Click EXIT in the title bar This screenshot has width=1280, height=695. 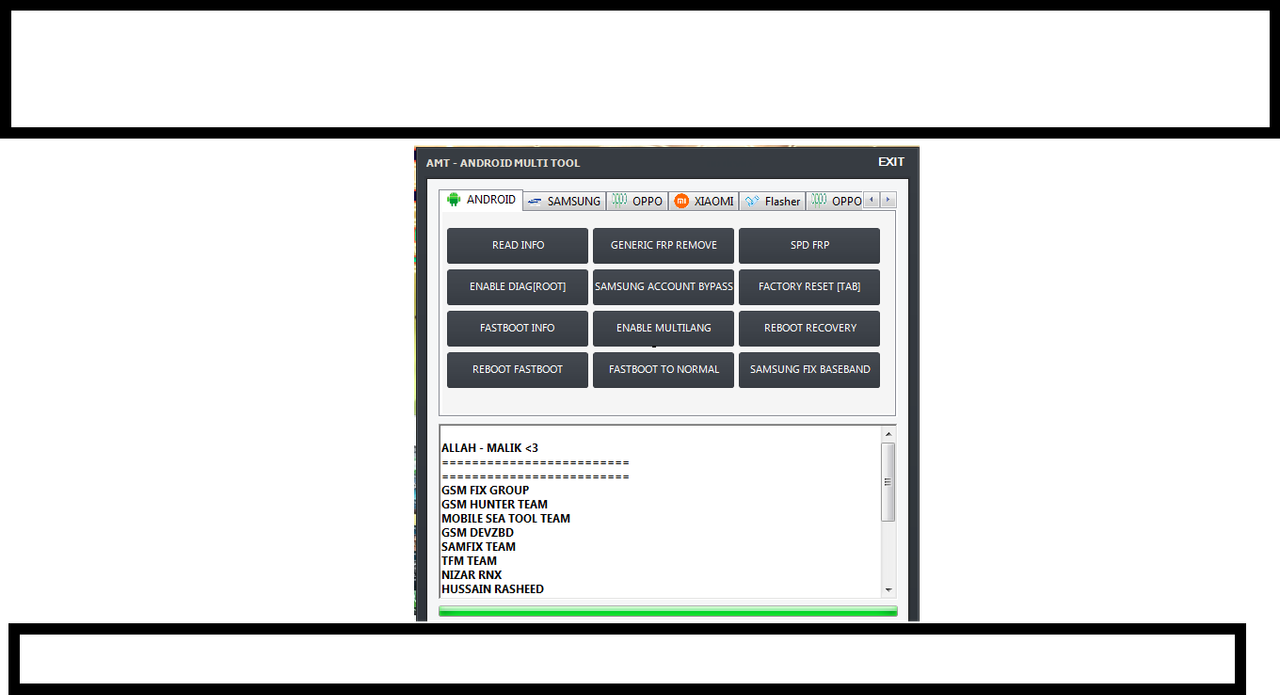pos(891,162)
